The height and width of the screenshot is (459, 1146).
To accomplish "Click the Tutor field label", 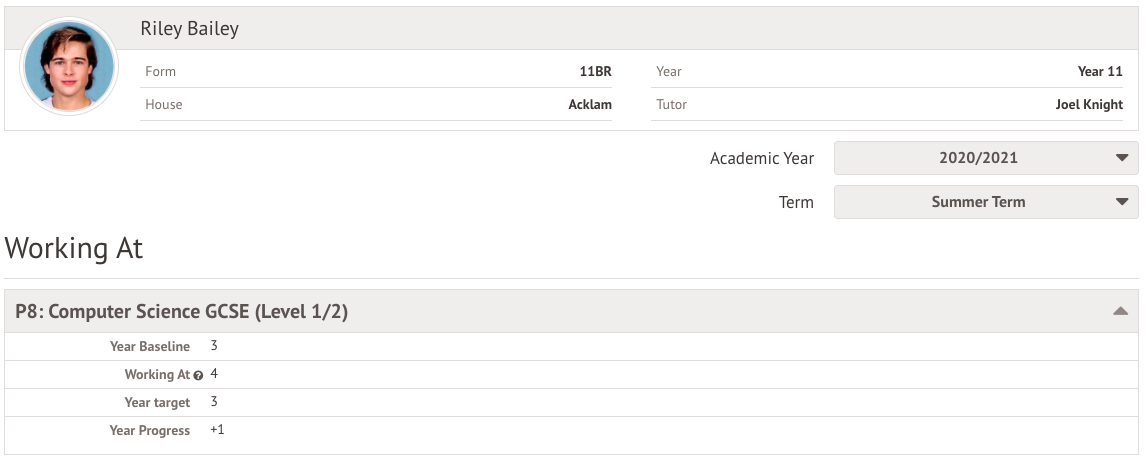I will tap(671, 104).
